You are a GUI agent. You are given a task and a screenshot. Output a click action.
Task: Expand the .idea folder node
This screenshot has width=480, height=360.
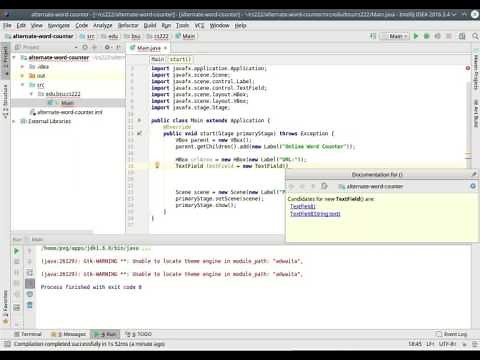pos(23,67)
